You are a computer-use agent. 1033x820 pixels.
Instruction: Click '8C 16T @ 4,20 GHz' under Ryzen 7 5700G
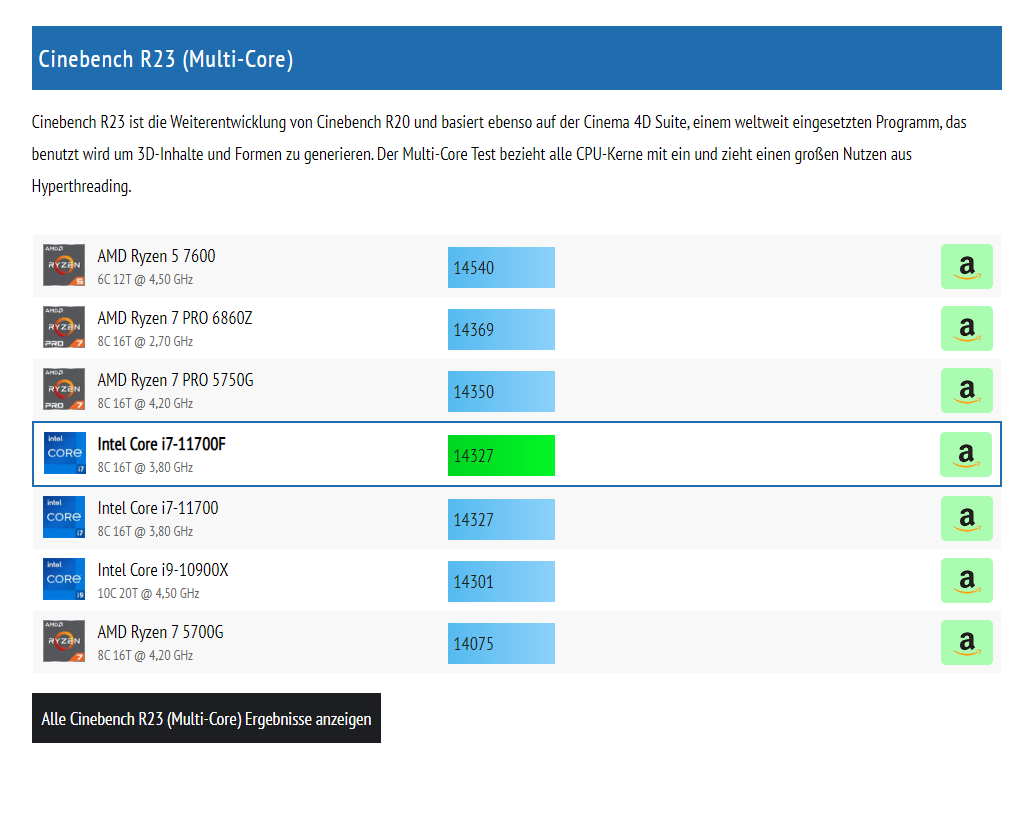pyautogui.click(x=145, y=655)
